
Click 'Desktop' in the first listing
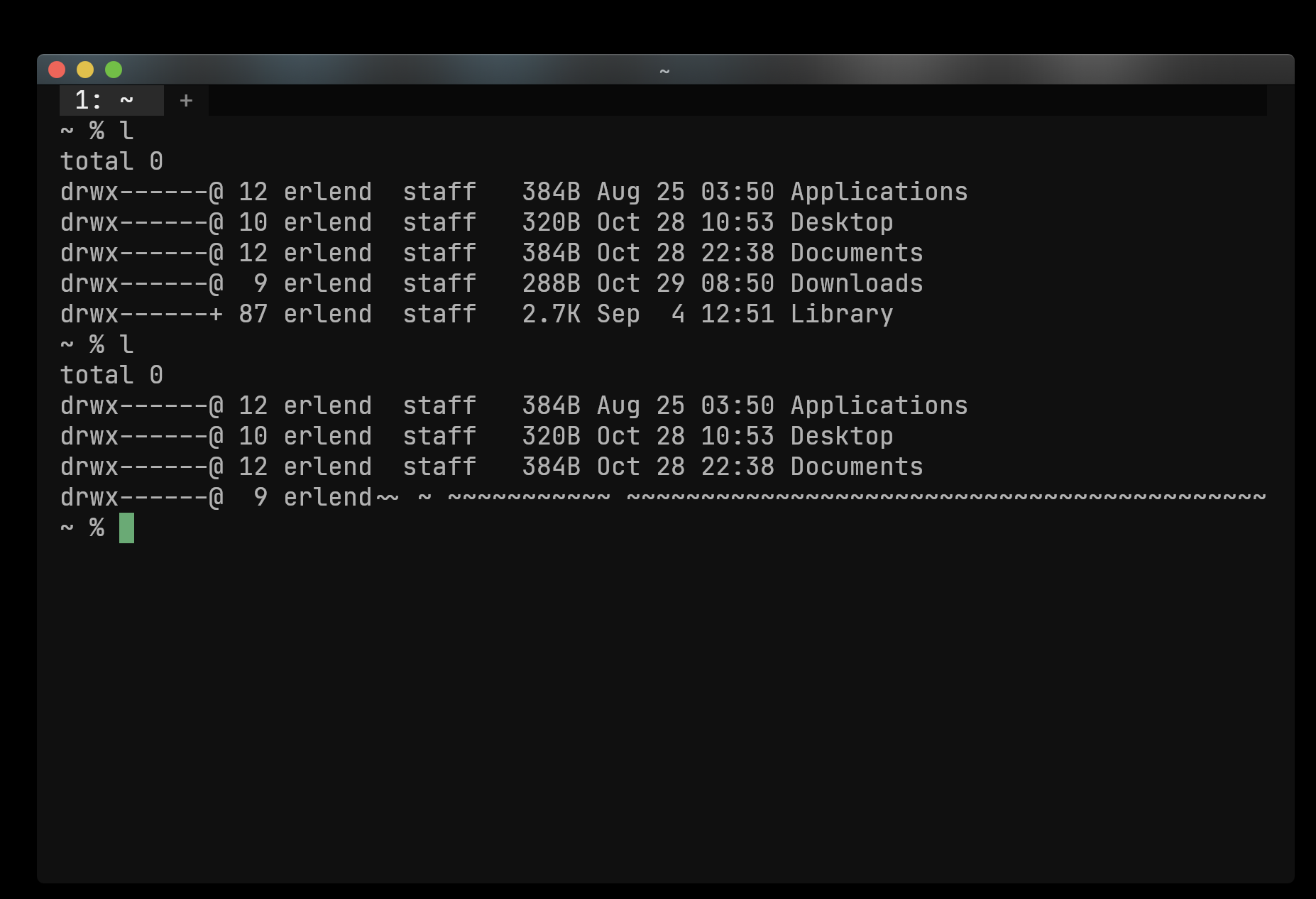(842, 222)
